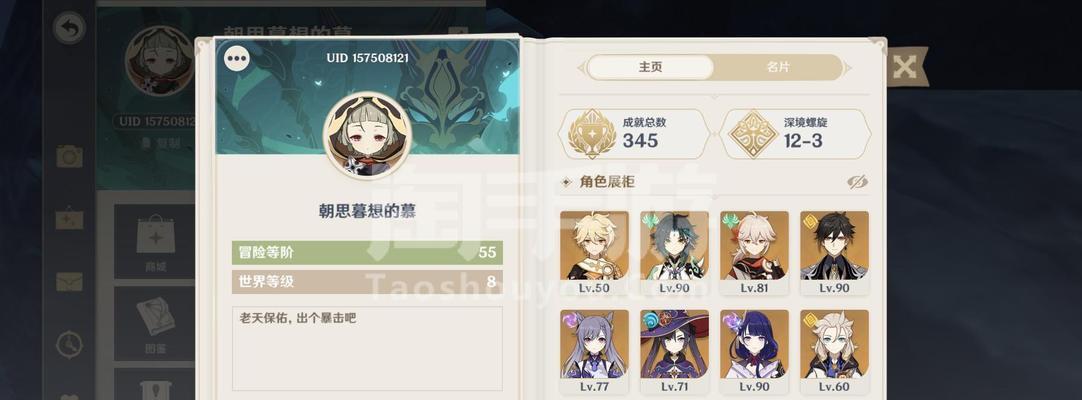Switch to the 主页 tab
This screenshot has width=1082, height=400.
(x=650, y=67)
